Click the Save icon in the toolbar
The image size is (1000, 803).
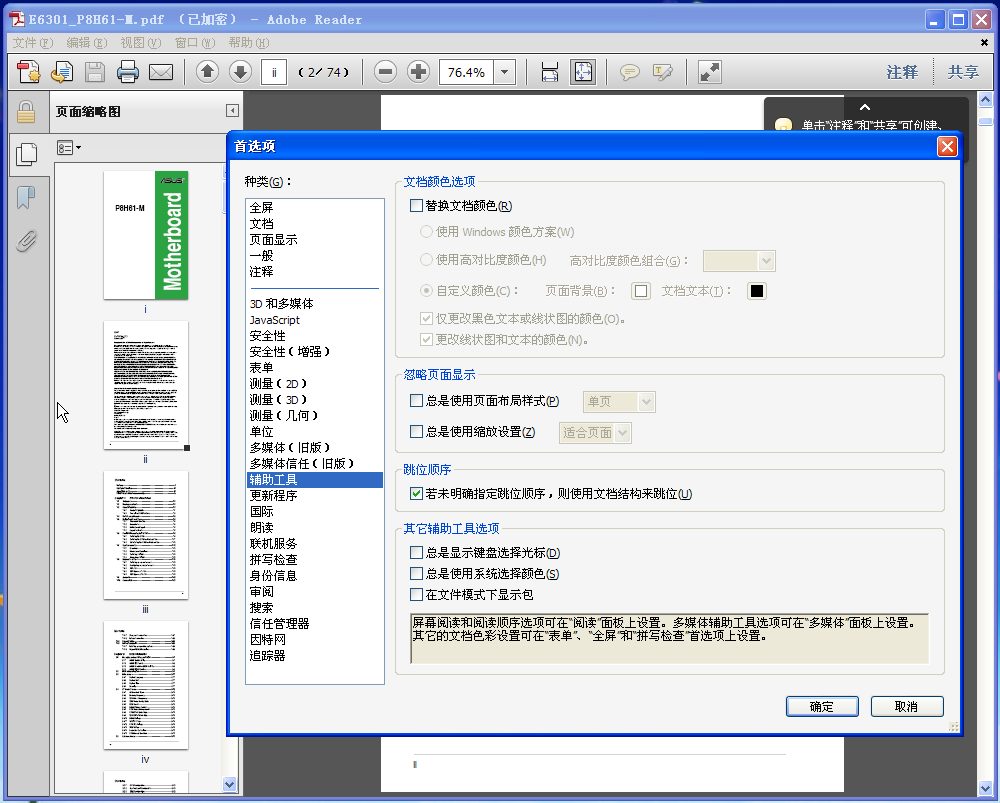(x=94, y=71)
